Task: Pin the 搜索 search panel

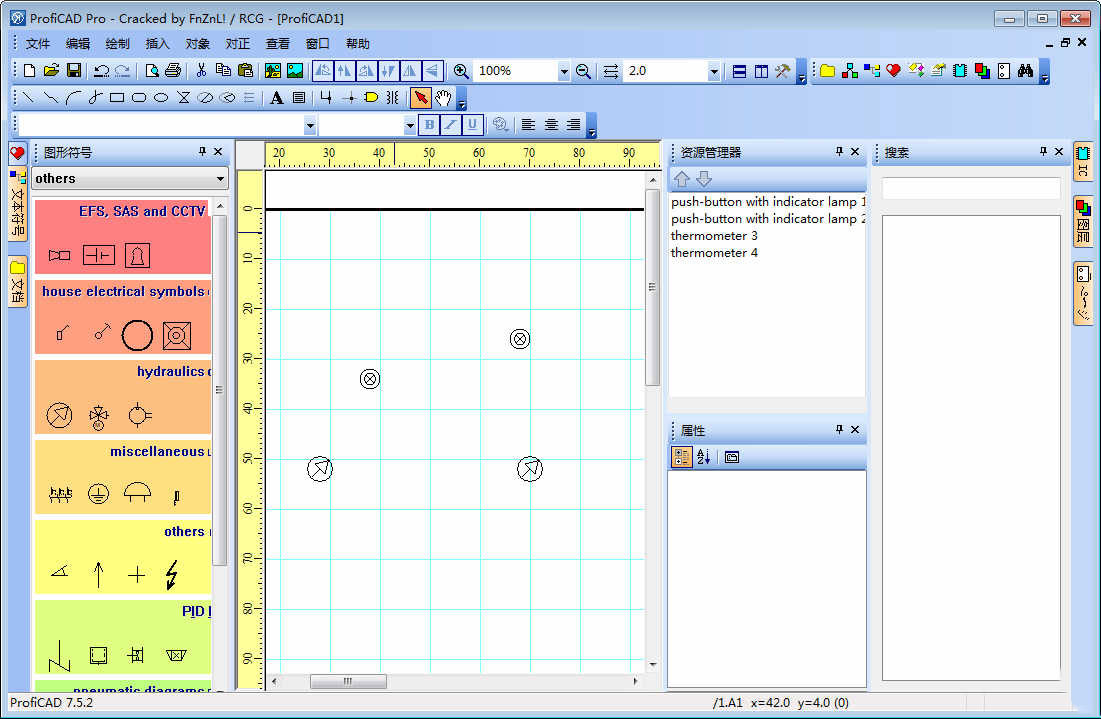Action: 1043,152
